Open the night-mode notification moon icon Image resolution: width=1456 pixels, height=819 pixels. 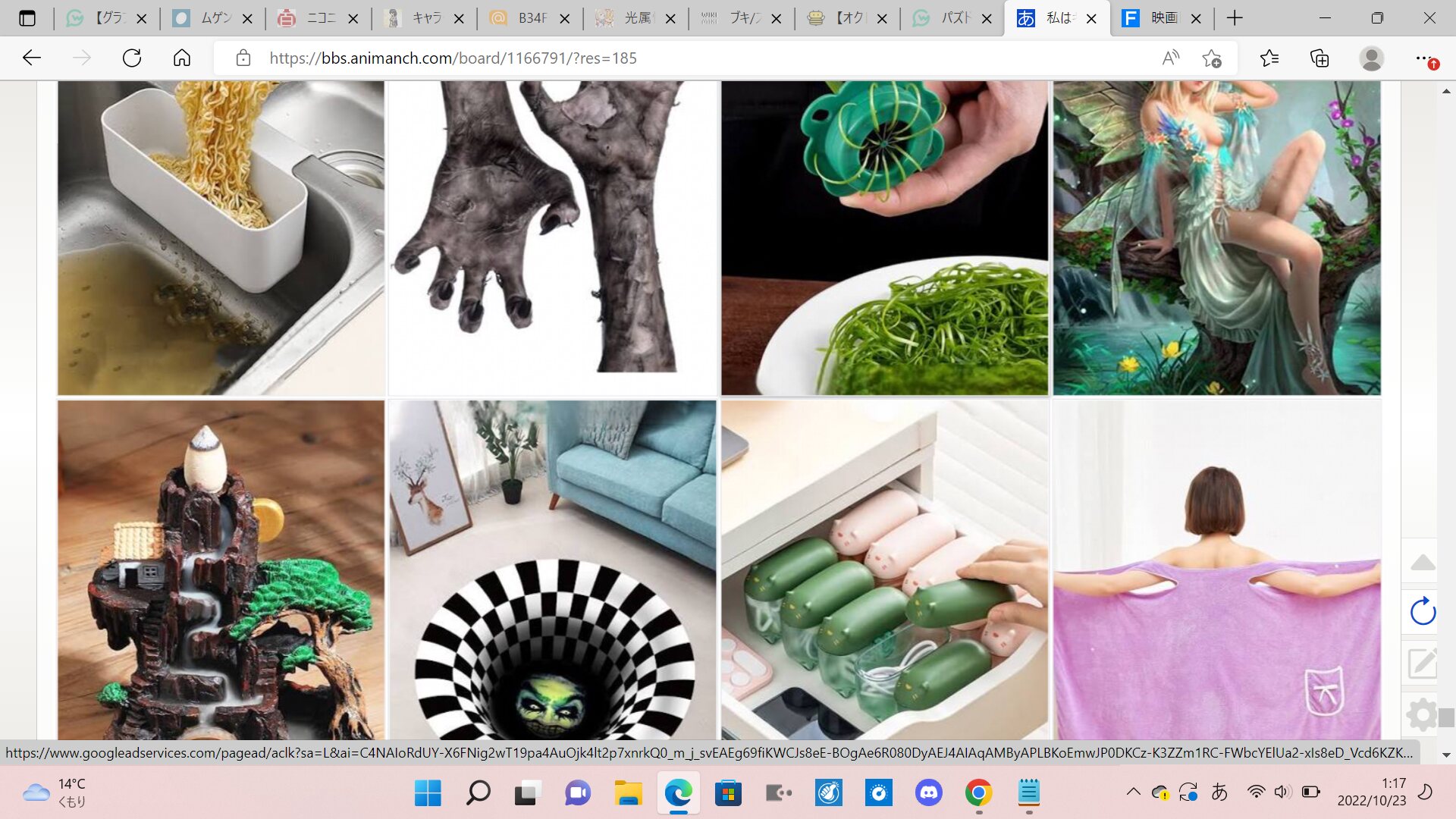coord(1426,792)
